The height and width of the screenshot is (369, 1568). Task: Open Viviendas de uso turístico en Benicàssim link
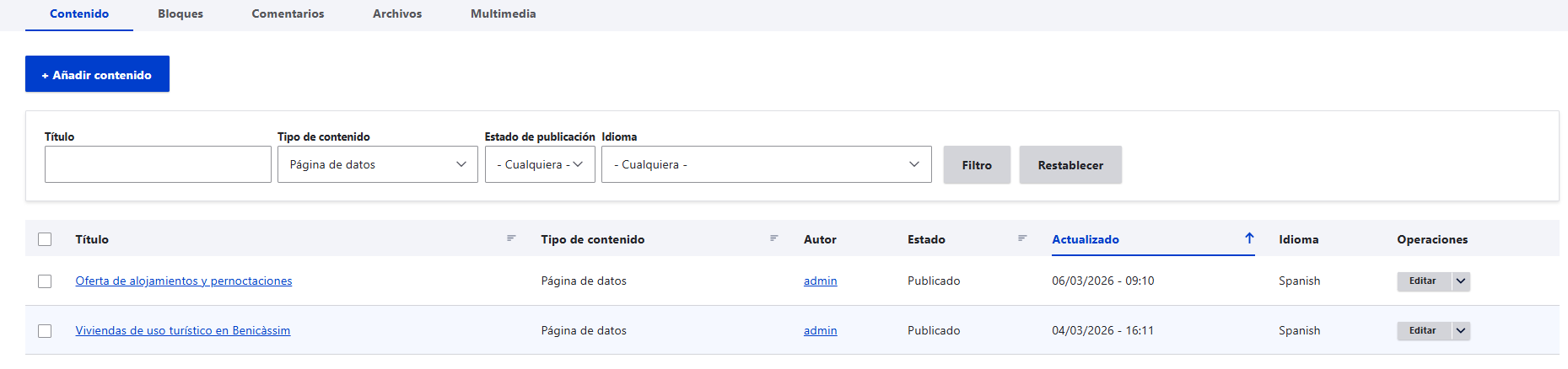coord(183,331)
